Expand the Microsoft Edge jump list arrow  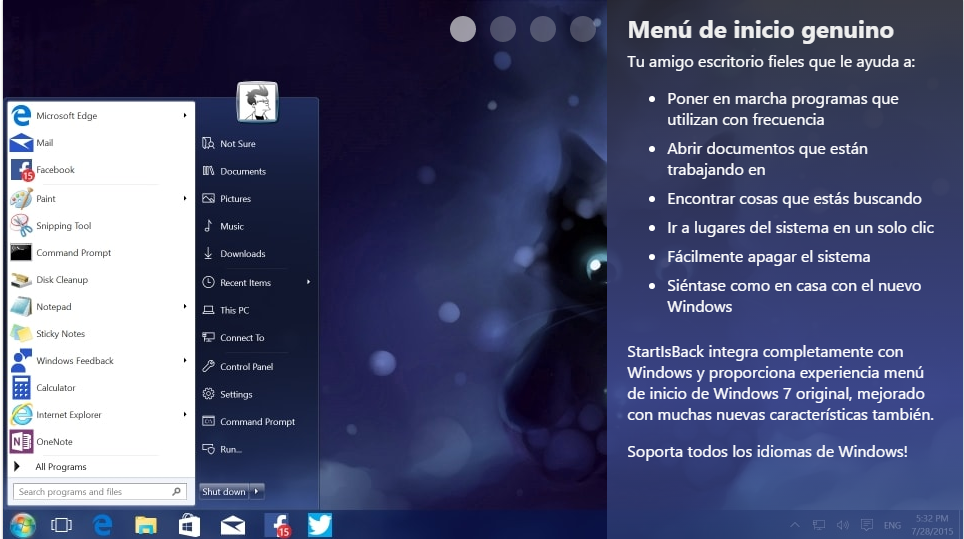click(x=184, y=115)
